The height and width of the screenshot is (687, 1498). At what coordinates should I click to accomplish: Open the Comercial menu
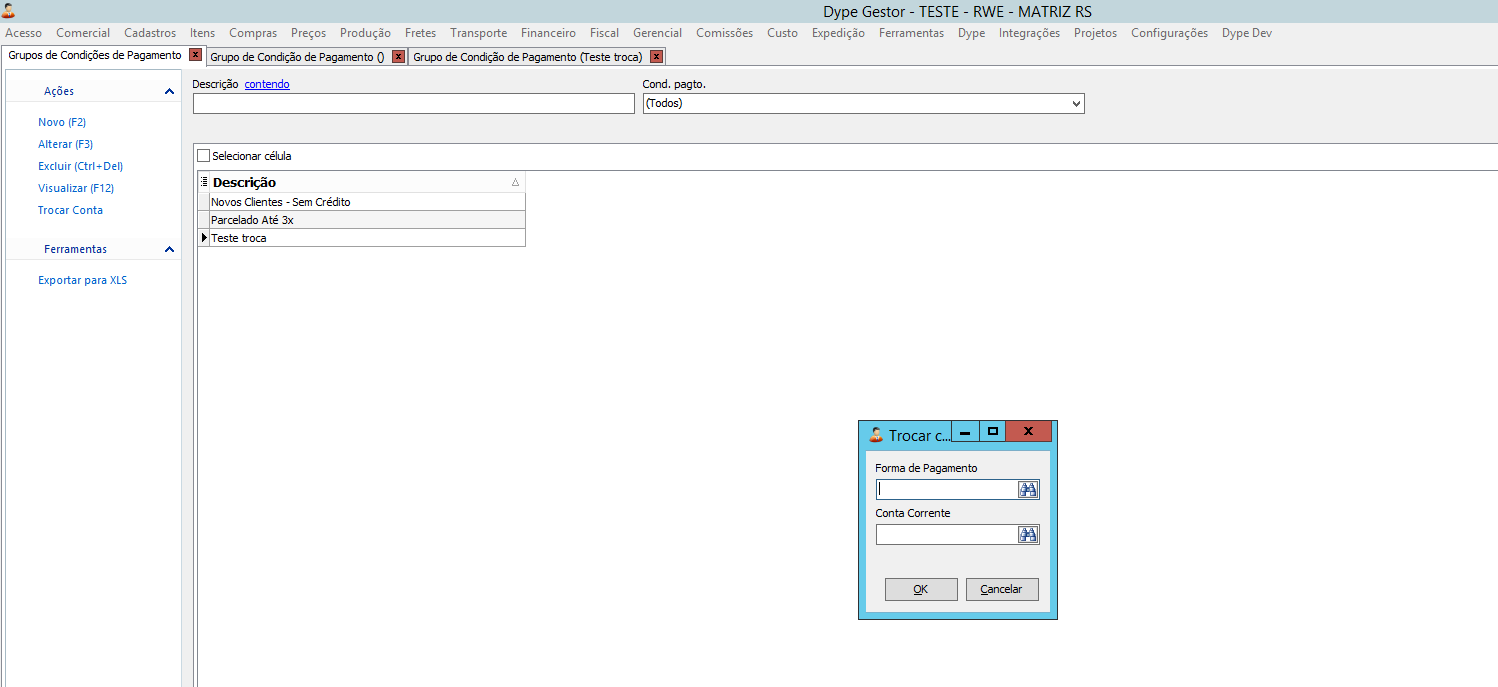pos(83,33)
